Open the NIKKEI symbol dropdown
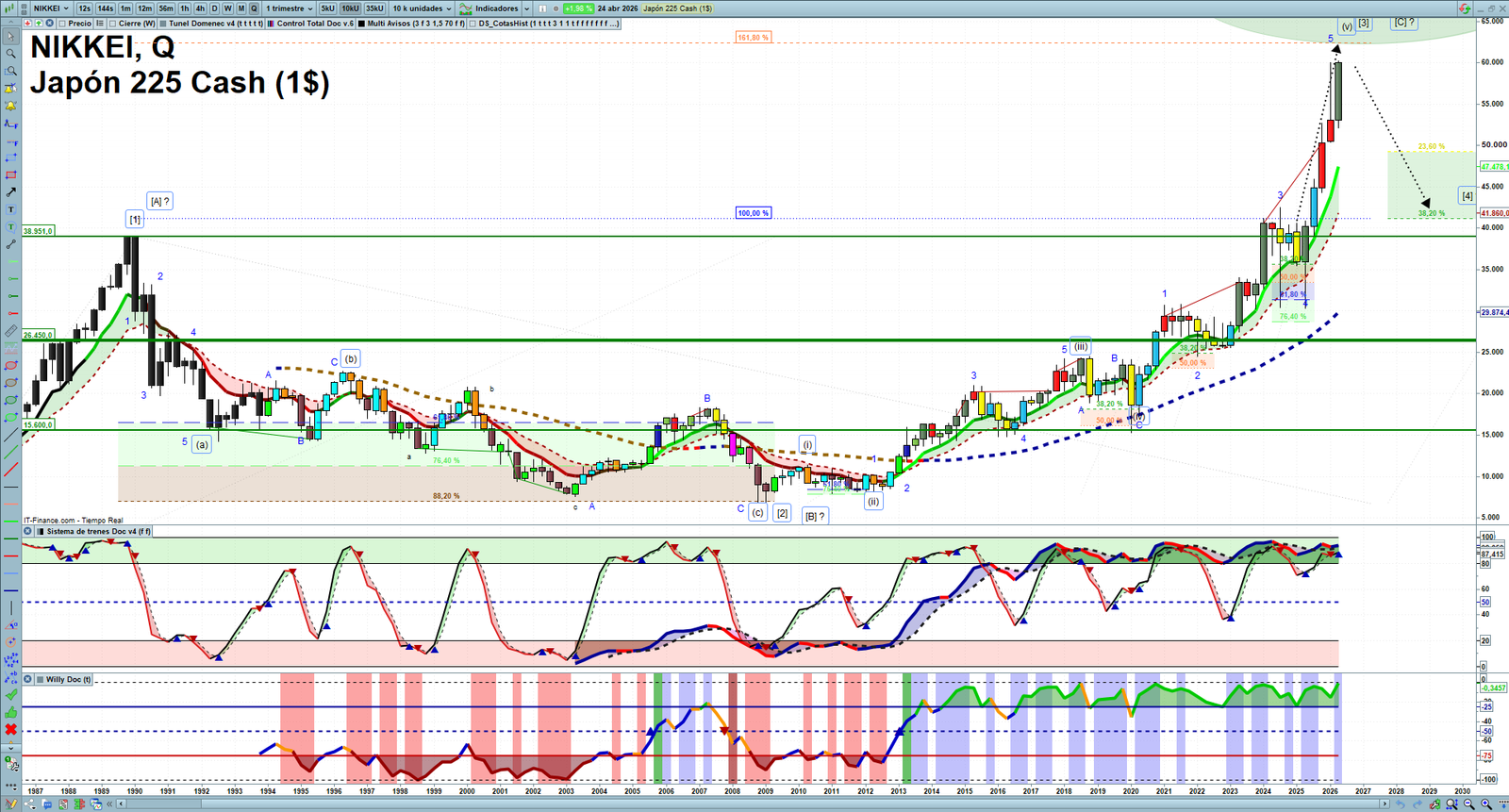The height and width of the screenshot is (812, 1509). click(x=52, y=8)
